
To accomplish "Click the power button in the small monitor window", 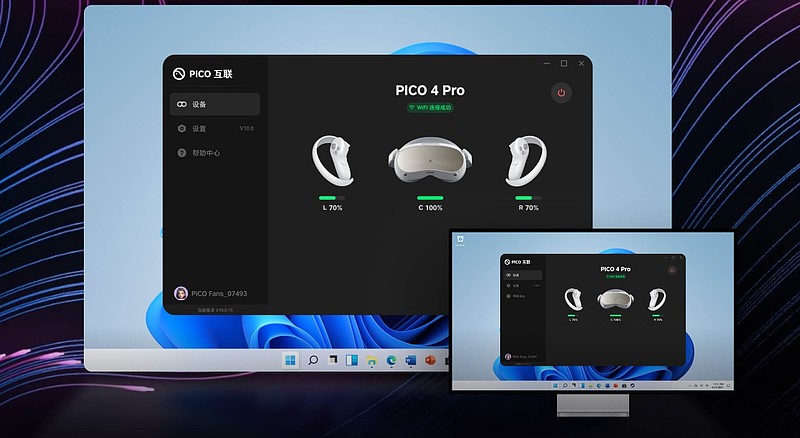I will pos(672,270).
